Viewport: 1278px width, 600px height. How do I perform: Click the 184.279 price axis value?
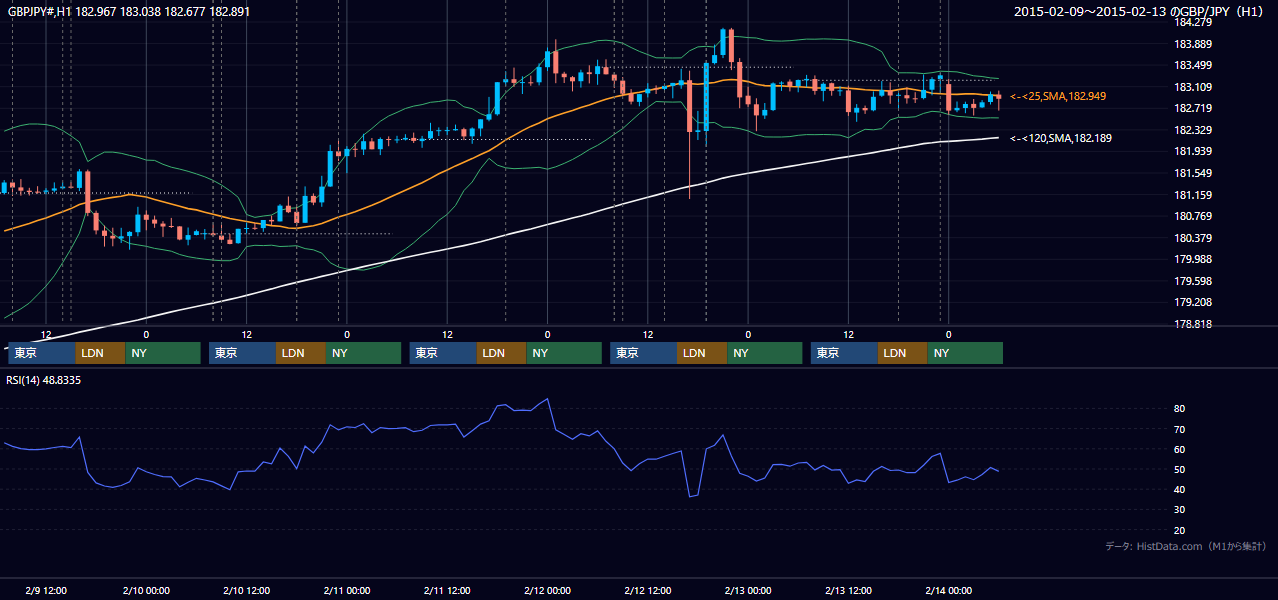click(x=1192, y=22)
